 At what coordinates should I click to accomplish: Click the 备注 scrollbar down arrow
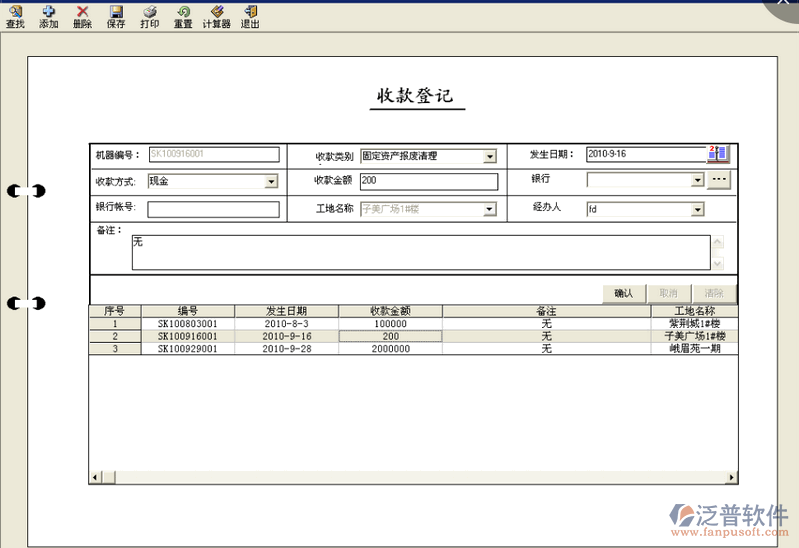tap(717, 264)
